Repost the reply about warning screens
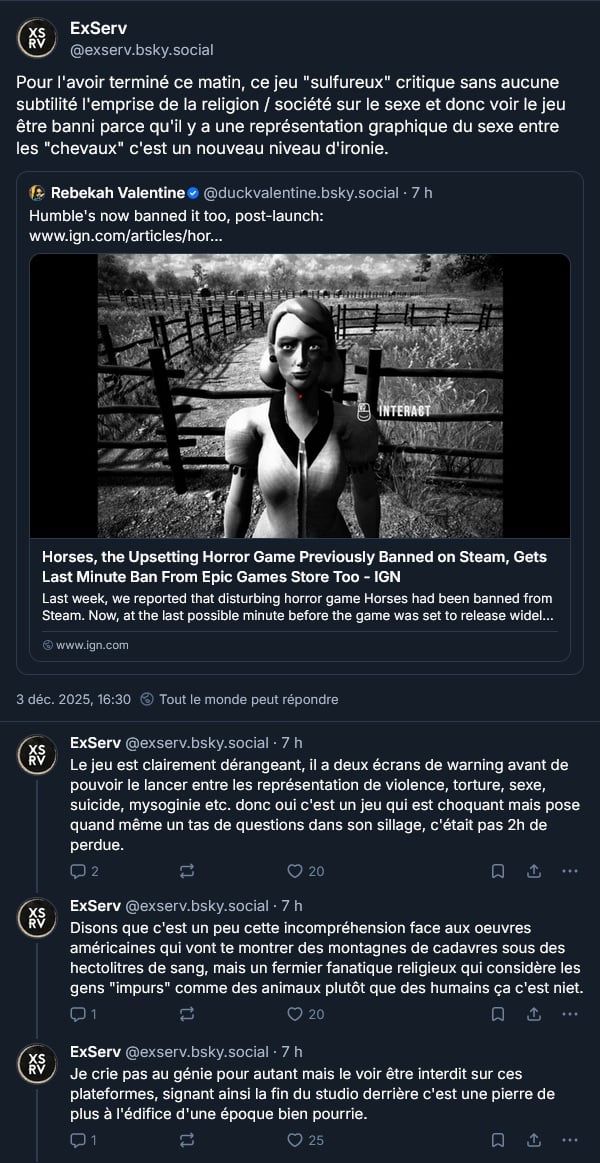The width and height of the screenshot is (600, 1163). (187, 871)
